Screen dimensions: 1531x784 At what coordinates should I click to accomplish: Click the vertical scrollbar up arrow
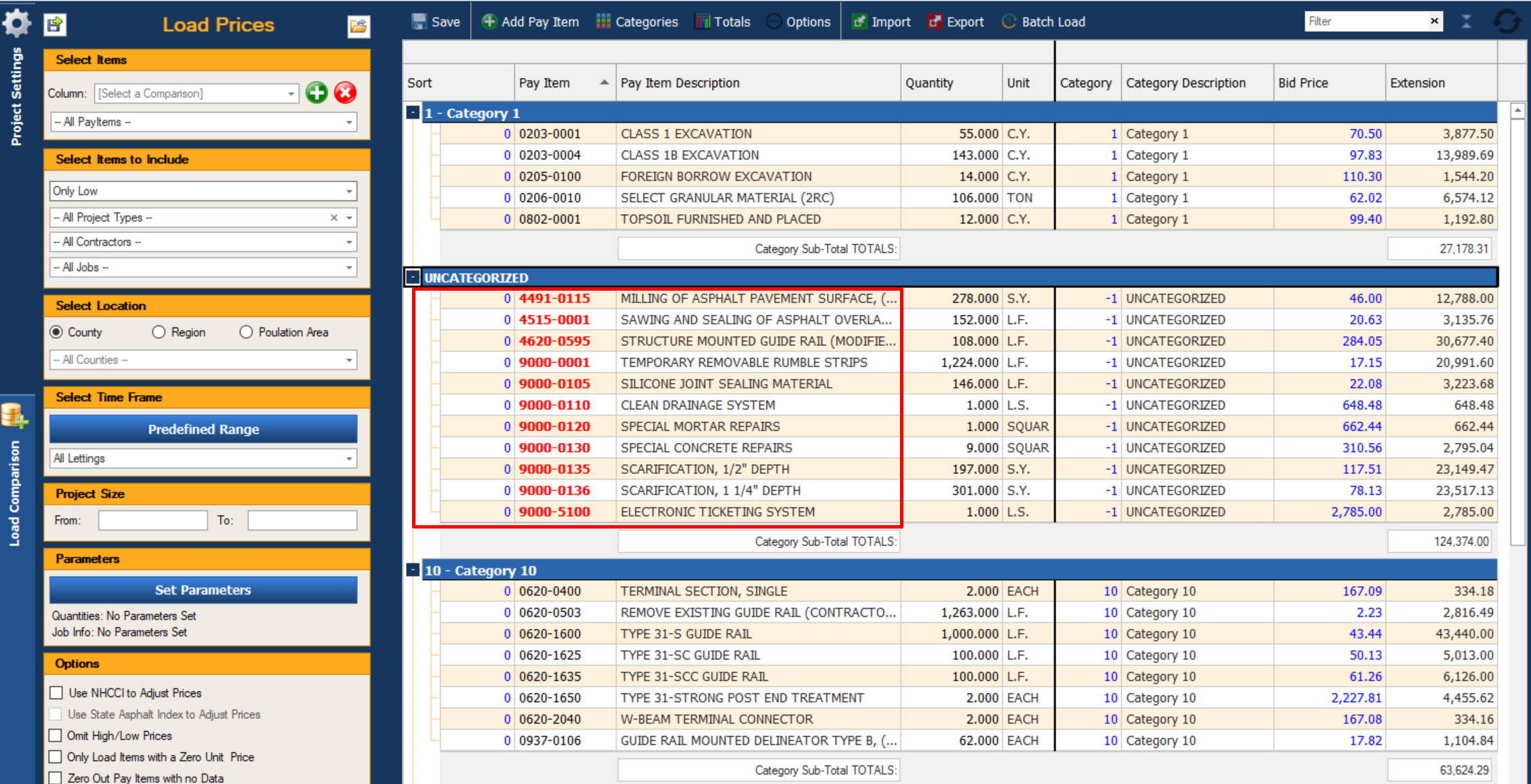click(1517, 110)
